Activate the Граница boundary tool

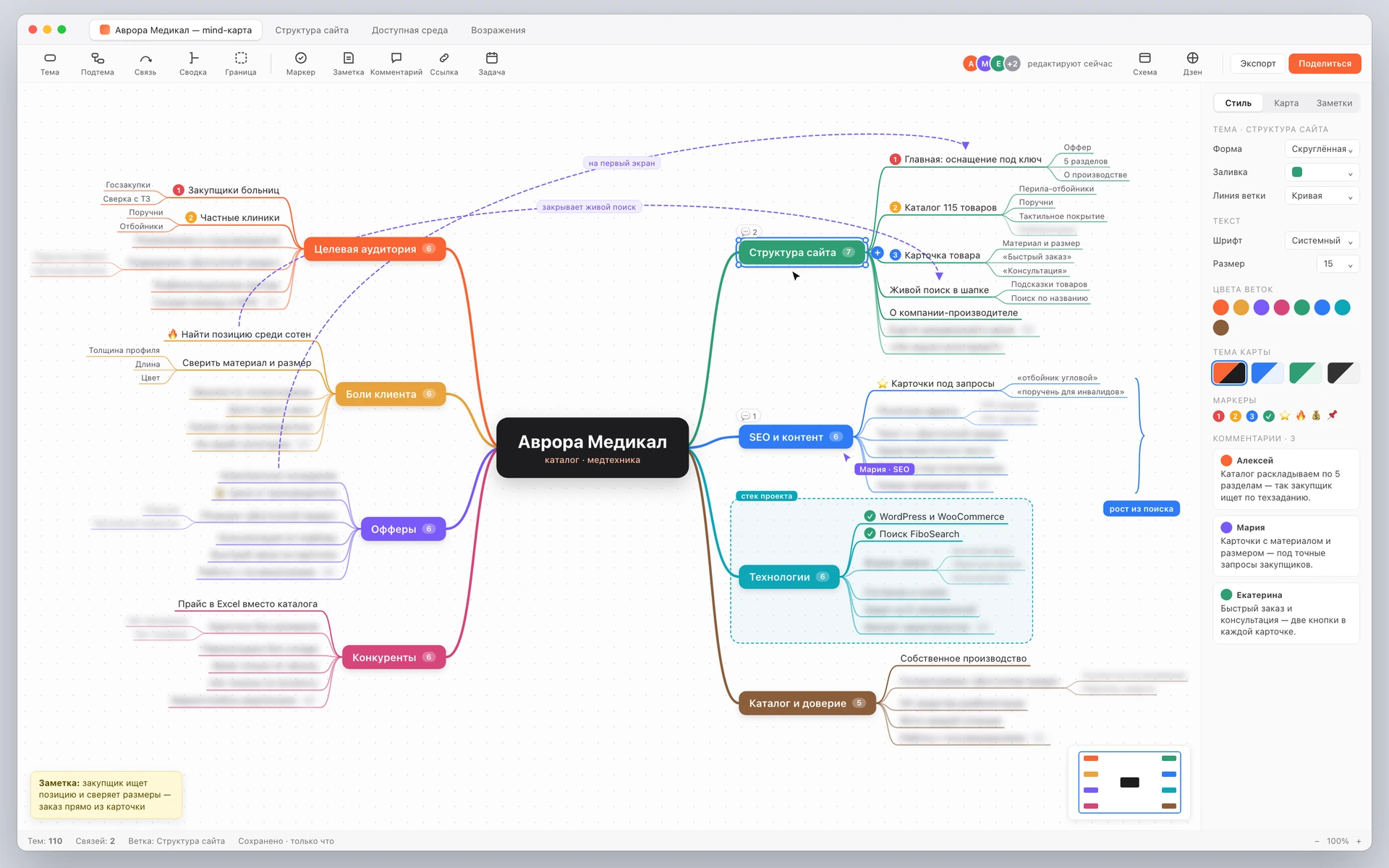(241, 64)
